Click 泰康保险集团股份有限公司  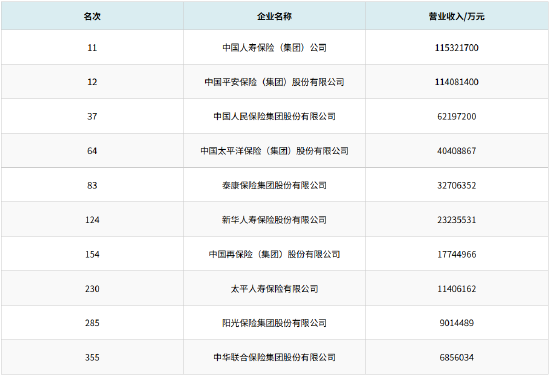tap(274, 185)
